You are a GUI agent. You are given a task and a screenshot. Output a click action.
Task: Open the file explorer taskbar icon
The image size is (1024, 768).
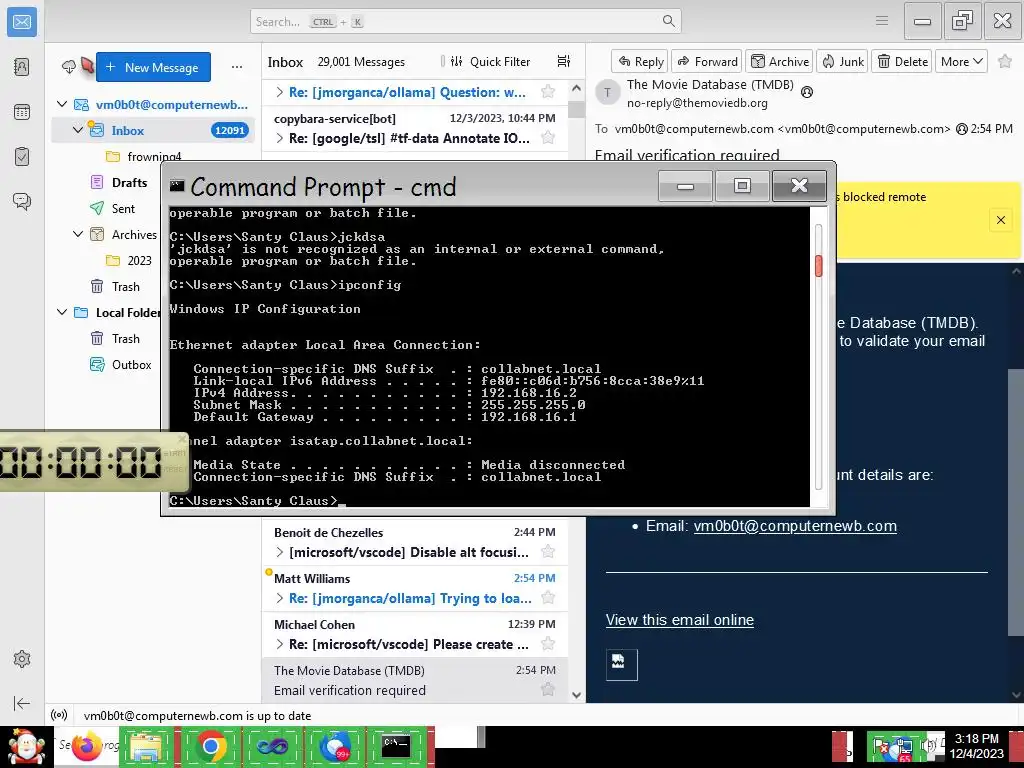[146, 746]
